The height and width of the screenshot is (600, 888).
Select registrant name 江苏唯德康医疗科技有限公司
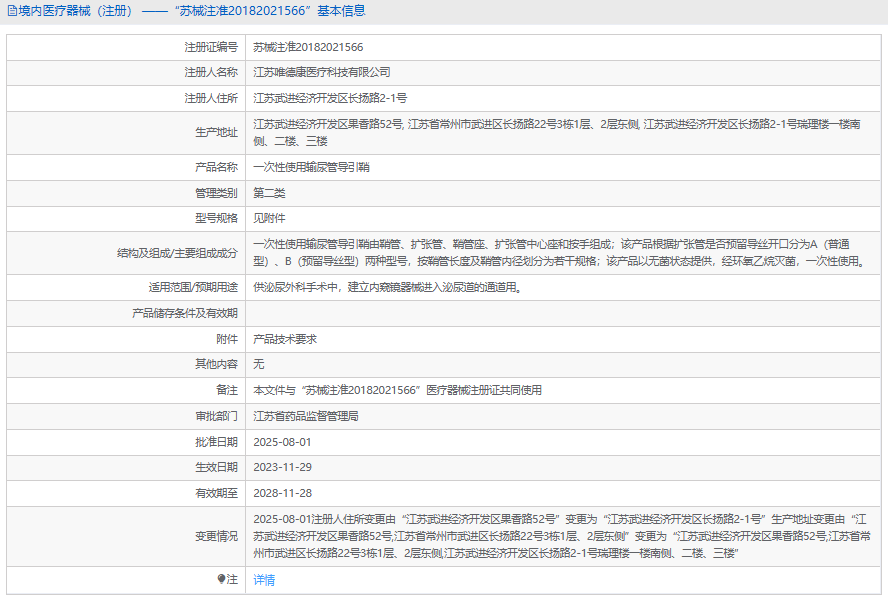pos(321,73)
